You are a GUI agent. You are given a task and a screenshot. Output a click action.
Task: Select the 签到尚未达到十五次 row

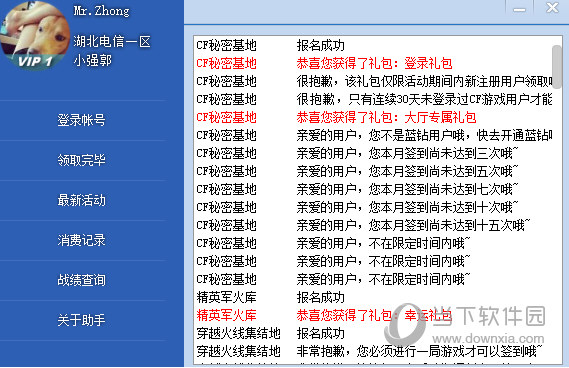(x=374, y=225)
